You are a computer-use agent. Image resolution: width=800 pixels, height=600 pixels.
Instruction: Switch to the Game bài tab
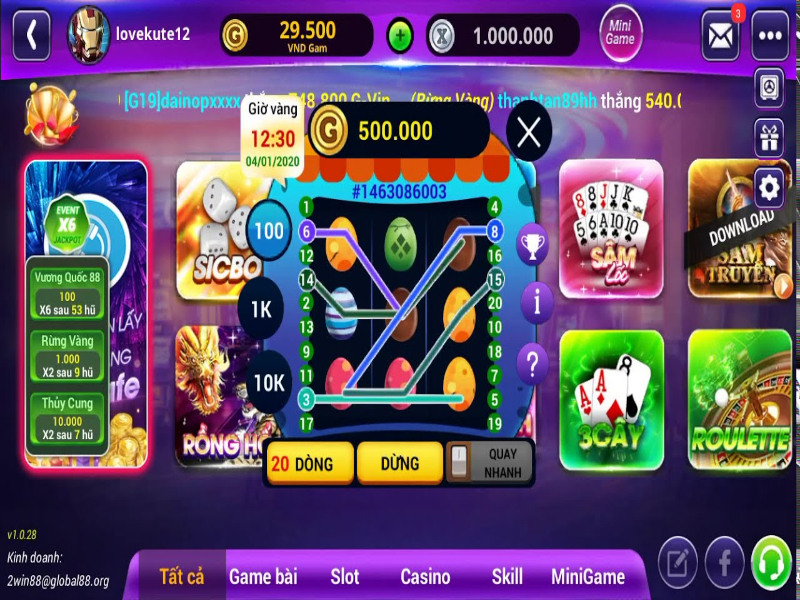263,577
